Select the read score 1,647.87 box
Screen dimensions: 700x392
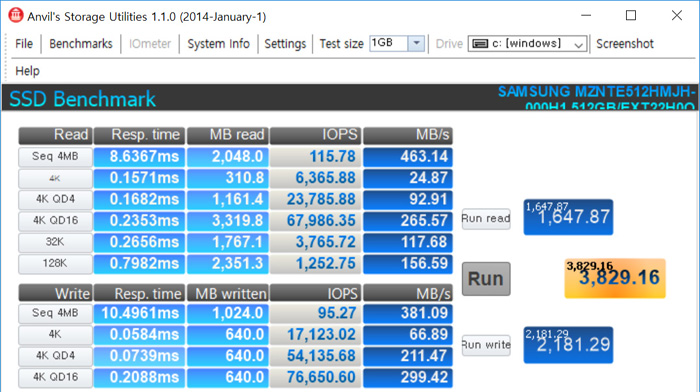(568, 217)
